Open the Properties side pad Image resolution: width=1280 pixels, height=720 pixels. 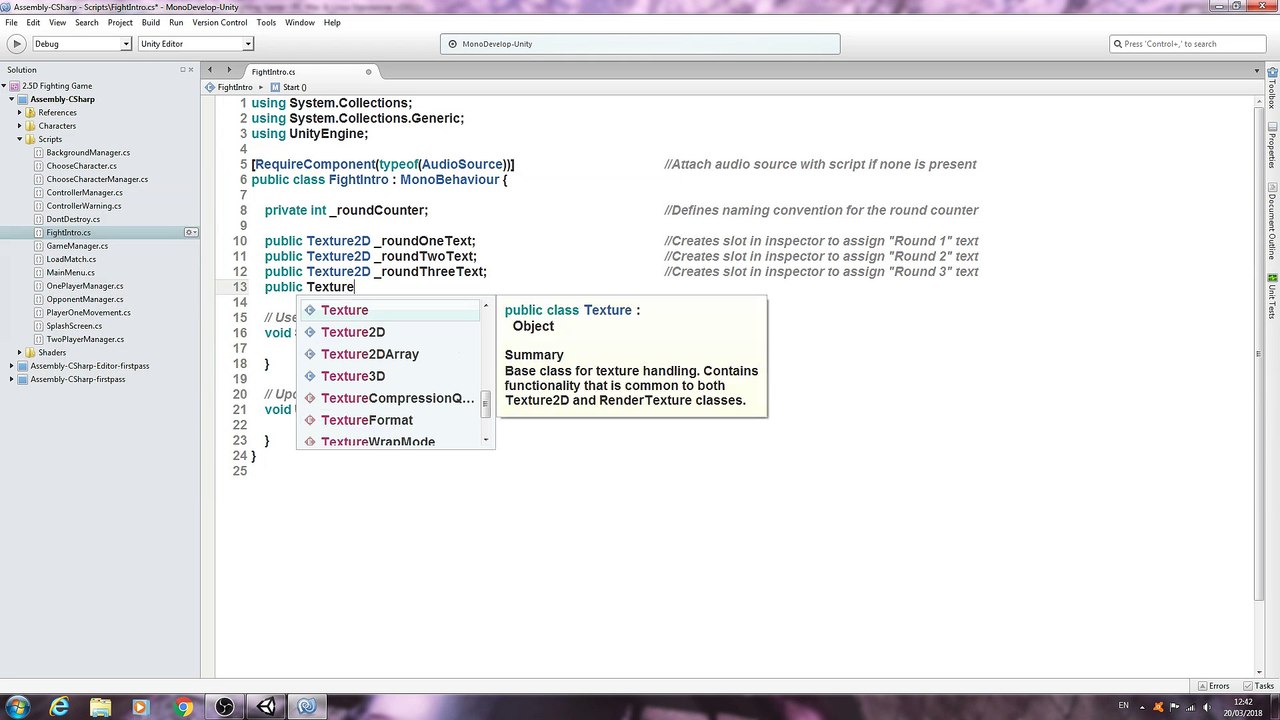[1272, 145]
